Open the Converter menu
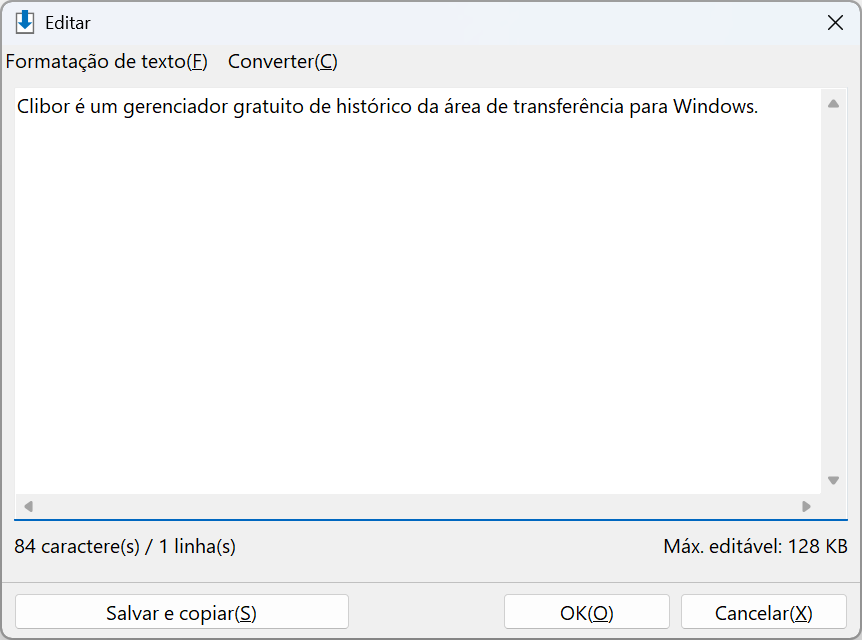Viewport: 862px width, 640px height. (283, 62)
